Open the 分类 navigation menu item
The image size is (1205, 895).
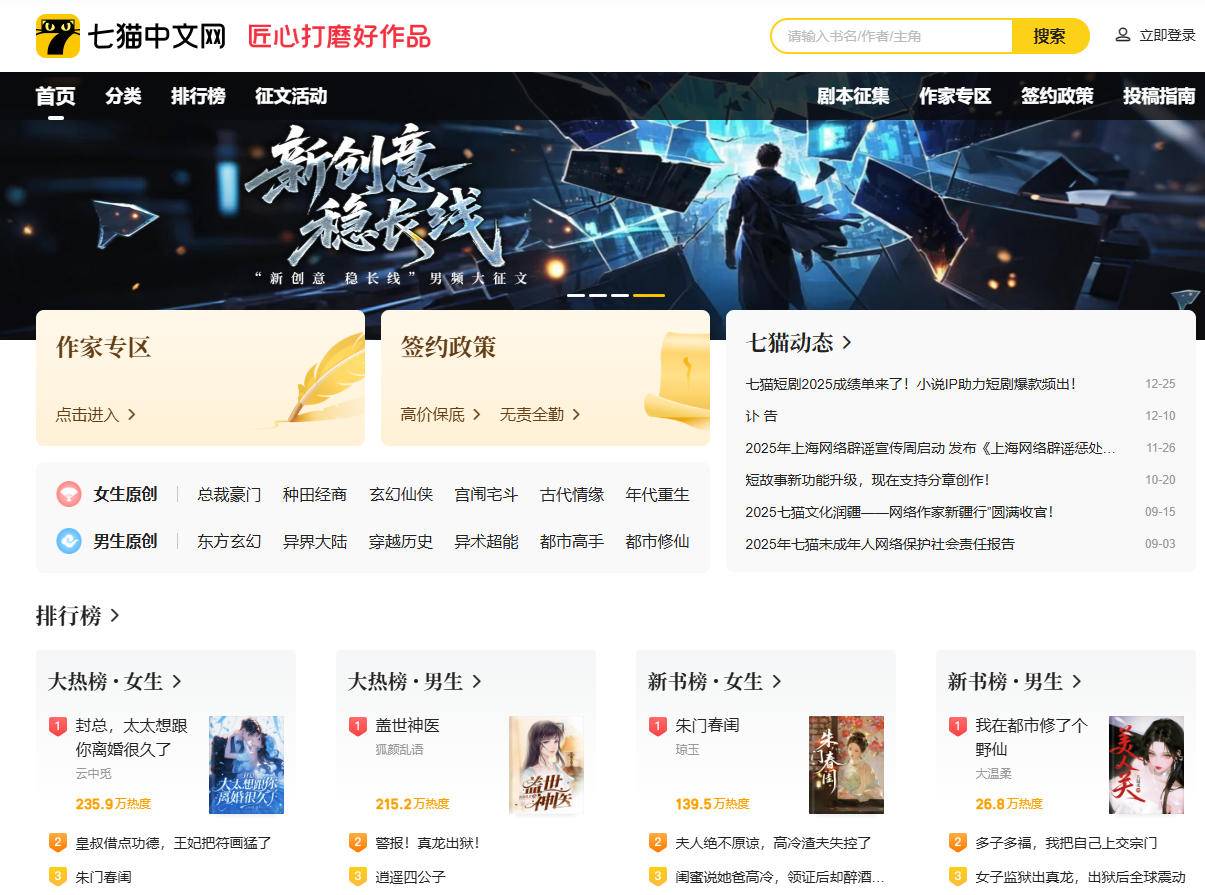click(x=122, y=96)
